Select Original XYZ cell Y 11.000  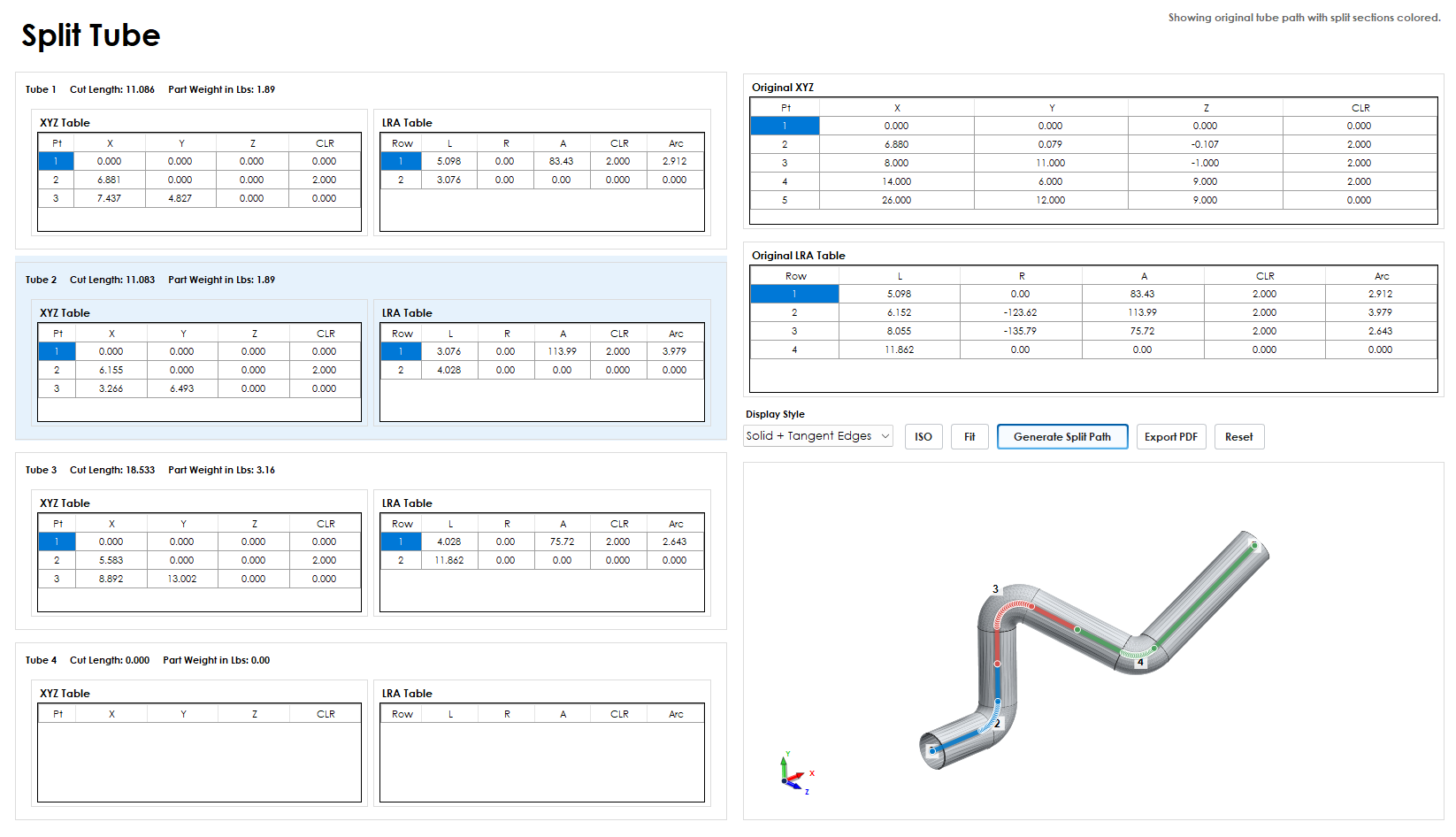tap(1051, 163)
